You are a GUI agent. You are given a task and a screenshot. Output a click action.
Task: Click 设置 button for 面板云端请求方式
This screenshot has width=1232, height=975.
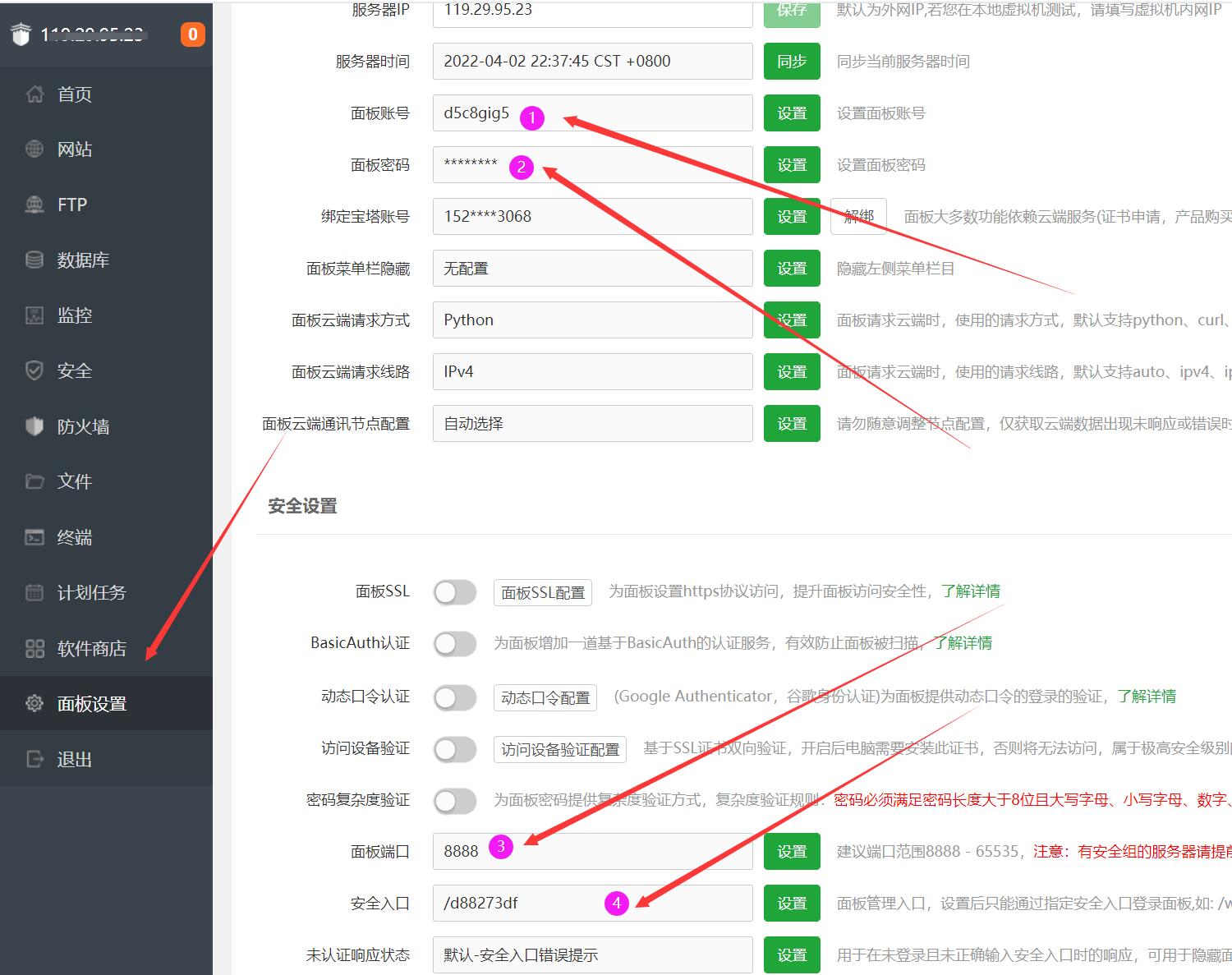tap(792, 320)
